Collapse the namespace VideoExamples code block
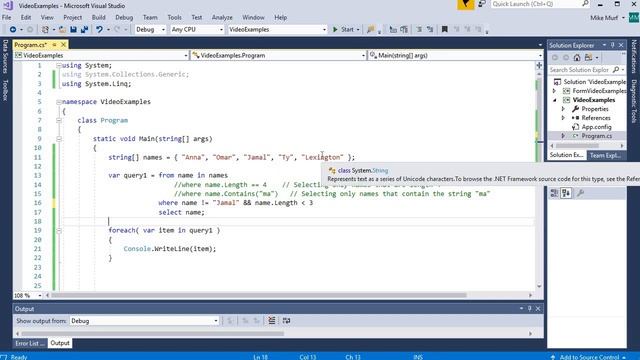 click(x=59, y=102)
